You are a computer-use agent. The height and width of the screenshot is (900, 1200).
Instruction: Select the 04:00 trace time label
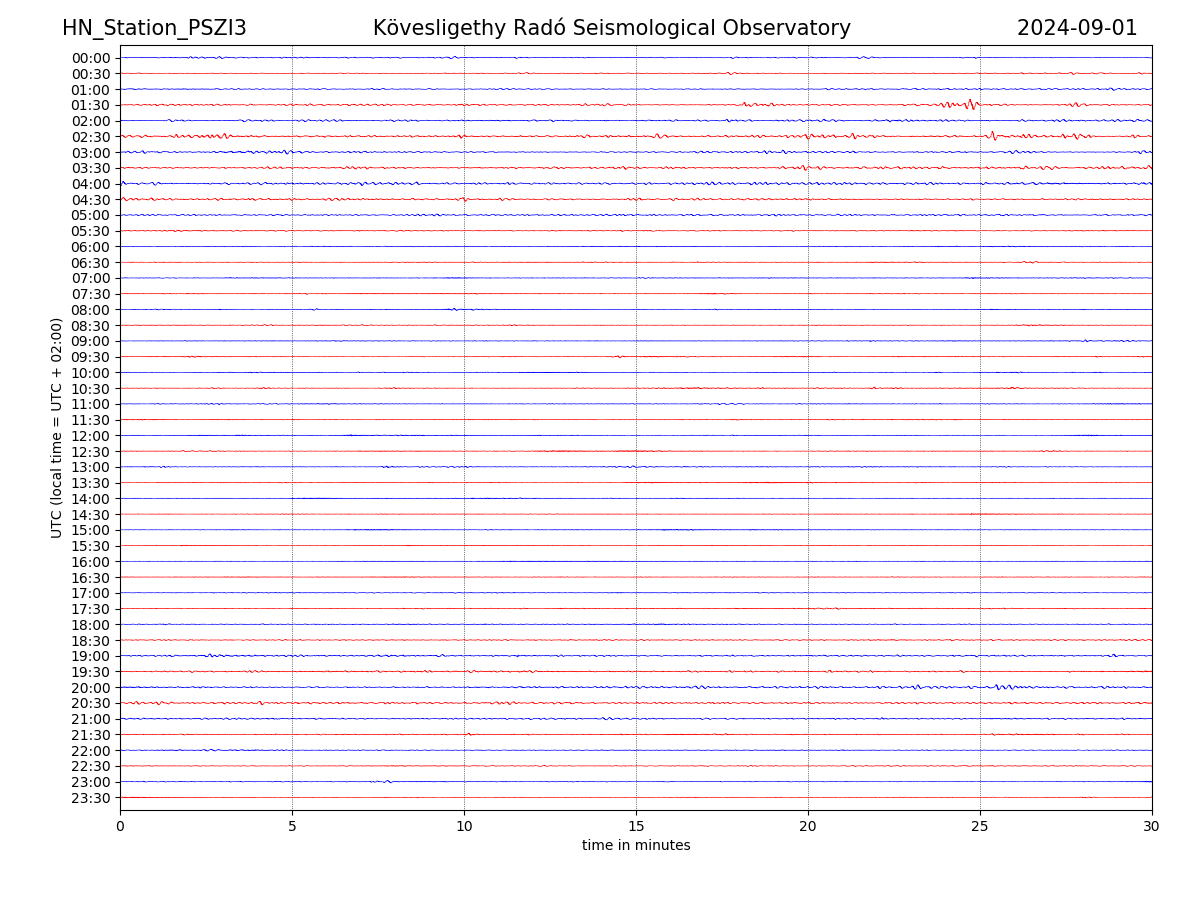tap(91, 184)
